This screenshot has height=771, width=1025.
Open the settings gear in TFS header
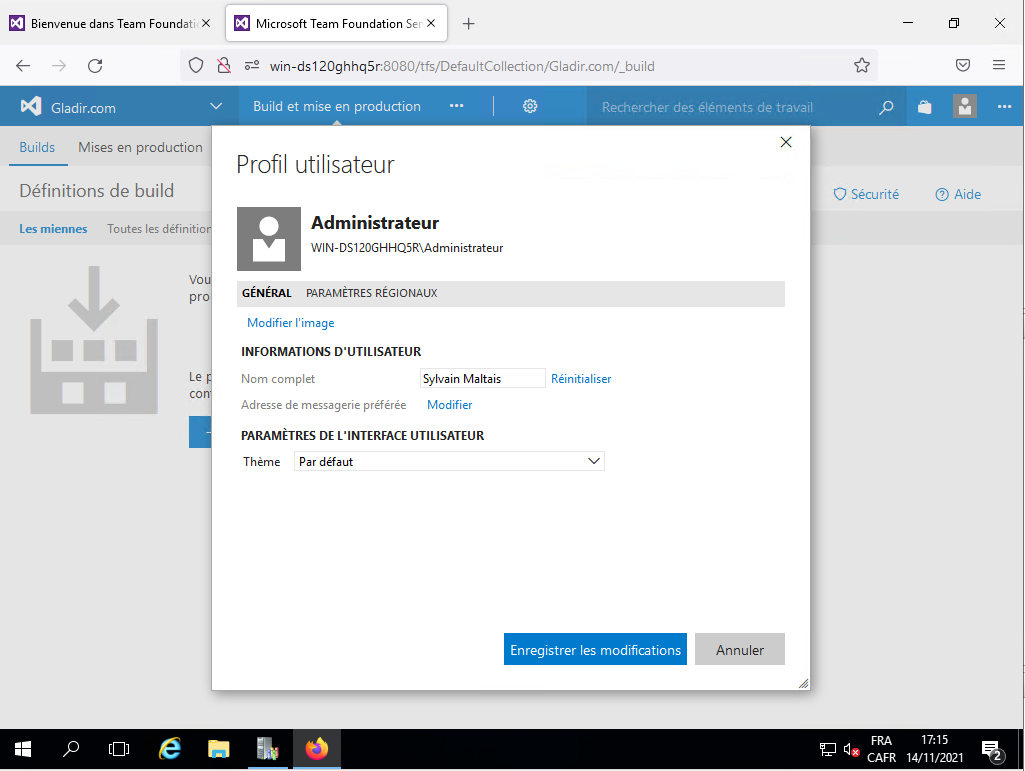[x=531, y=107]
